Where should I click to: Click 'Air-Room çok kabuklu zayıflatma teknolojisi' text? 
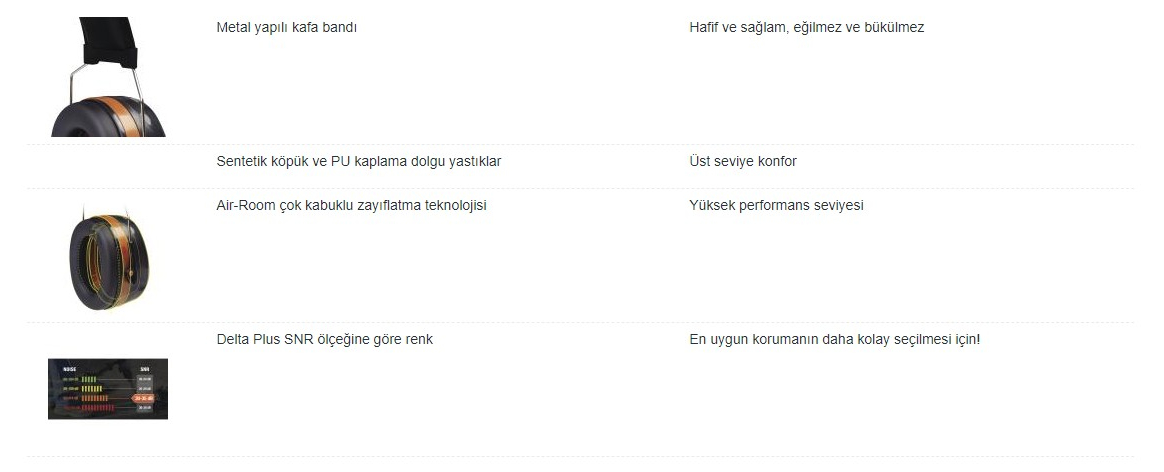click(351, 206)
